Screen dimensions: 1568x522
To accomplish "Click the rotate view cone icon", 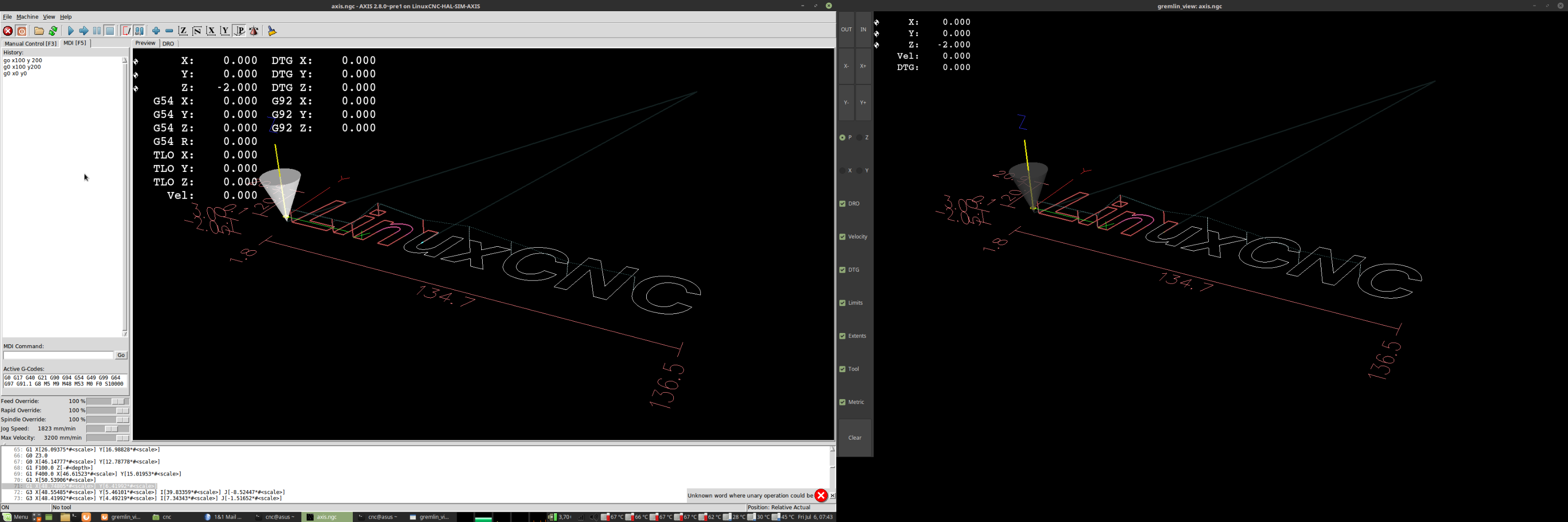I will 254,31.
